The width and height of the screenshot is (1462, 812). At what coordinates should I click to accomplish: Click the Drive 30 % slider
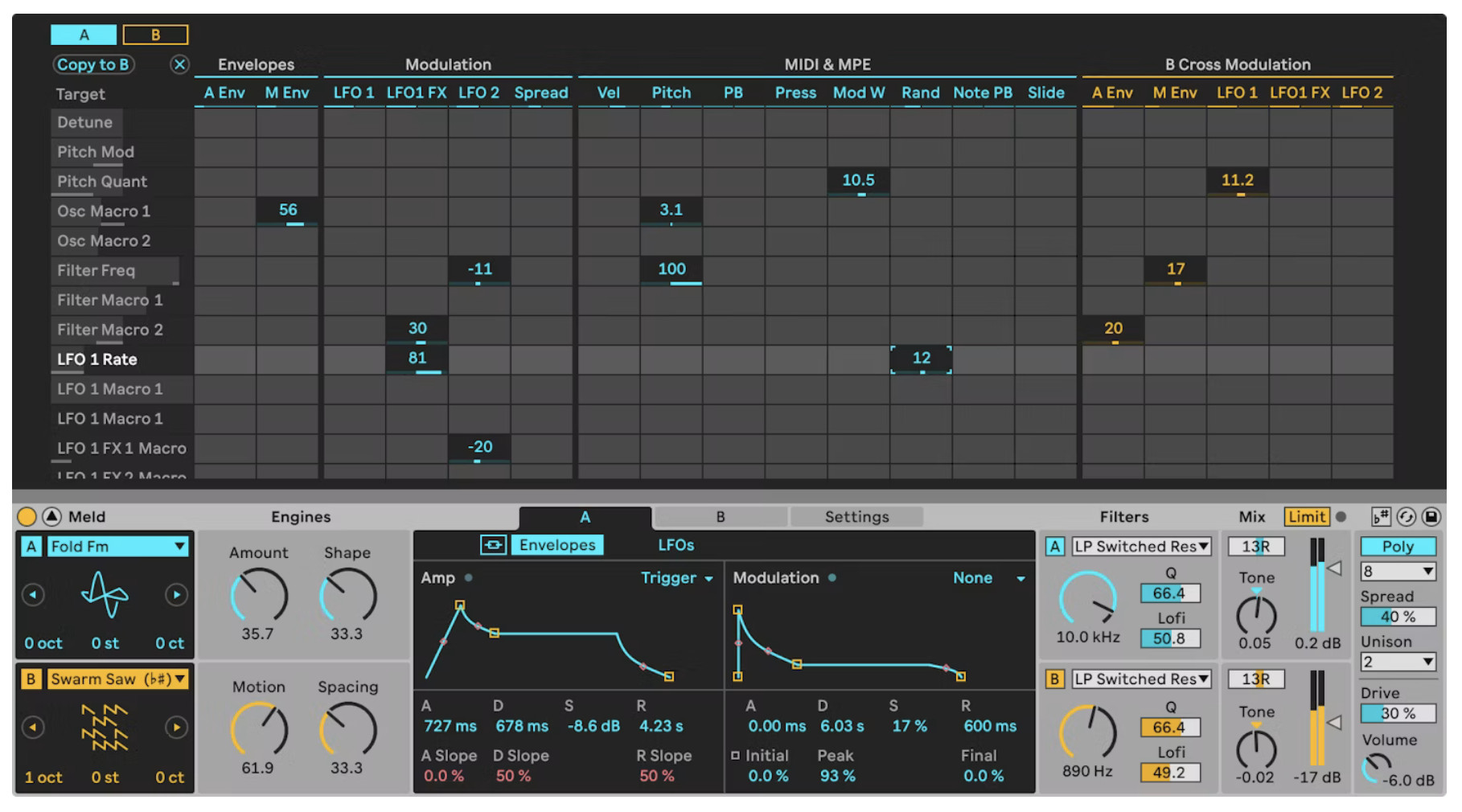point(1398,713)
